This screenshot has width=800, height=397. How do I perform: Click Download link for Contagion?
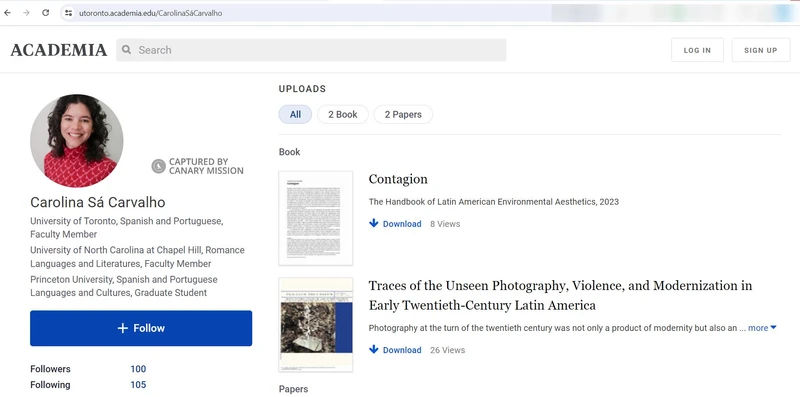(x=402, y=224)
